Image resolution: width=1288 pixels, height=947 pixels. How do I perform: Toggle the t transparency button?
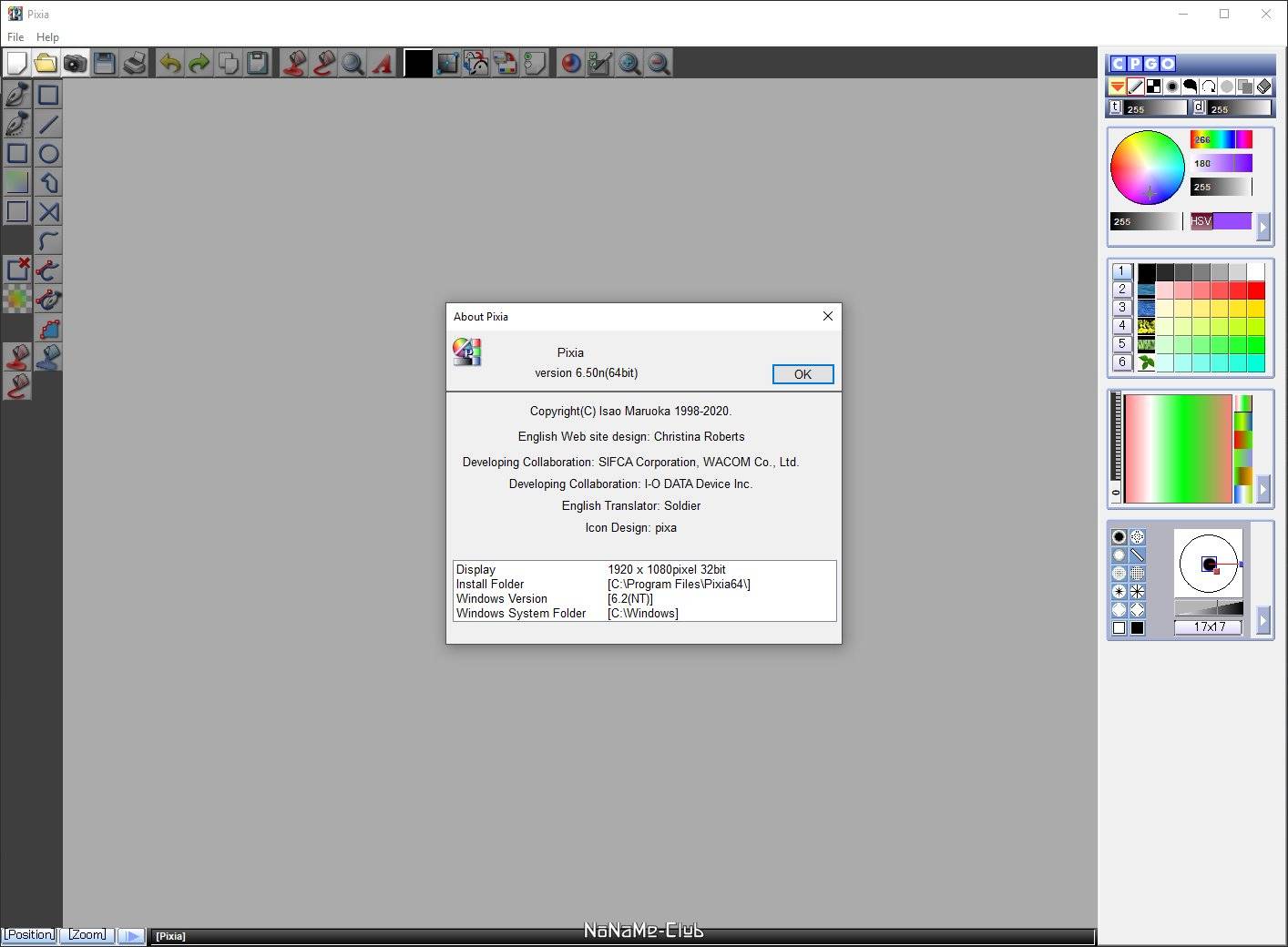click(1116, 107)
